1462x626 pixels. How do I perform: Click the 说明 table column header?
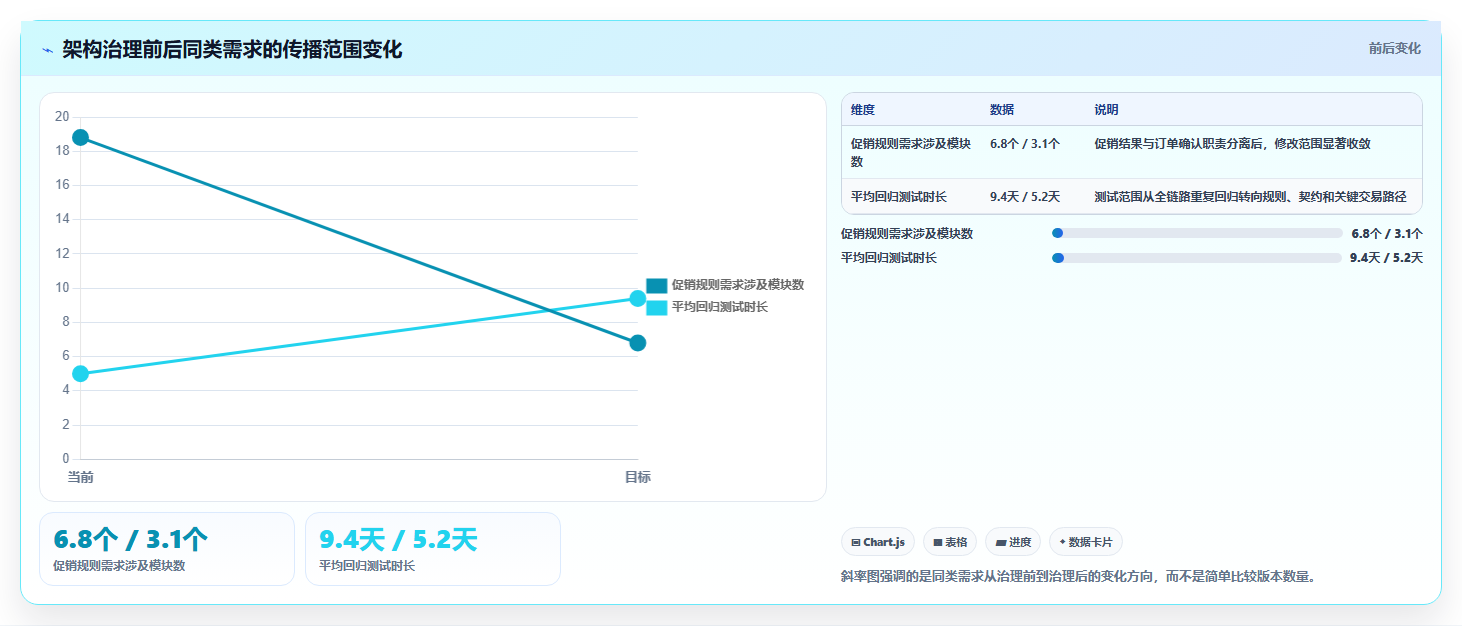tap(1106, 110)
